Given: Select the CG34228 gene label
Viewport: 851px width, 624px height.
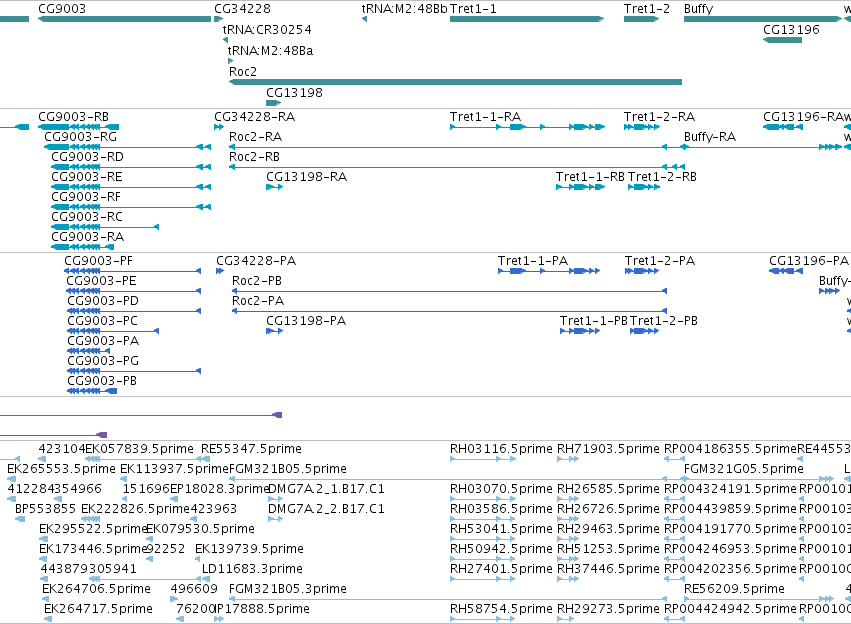Looking at the screenshot, I should click(242, 9).
